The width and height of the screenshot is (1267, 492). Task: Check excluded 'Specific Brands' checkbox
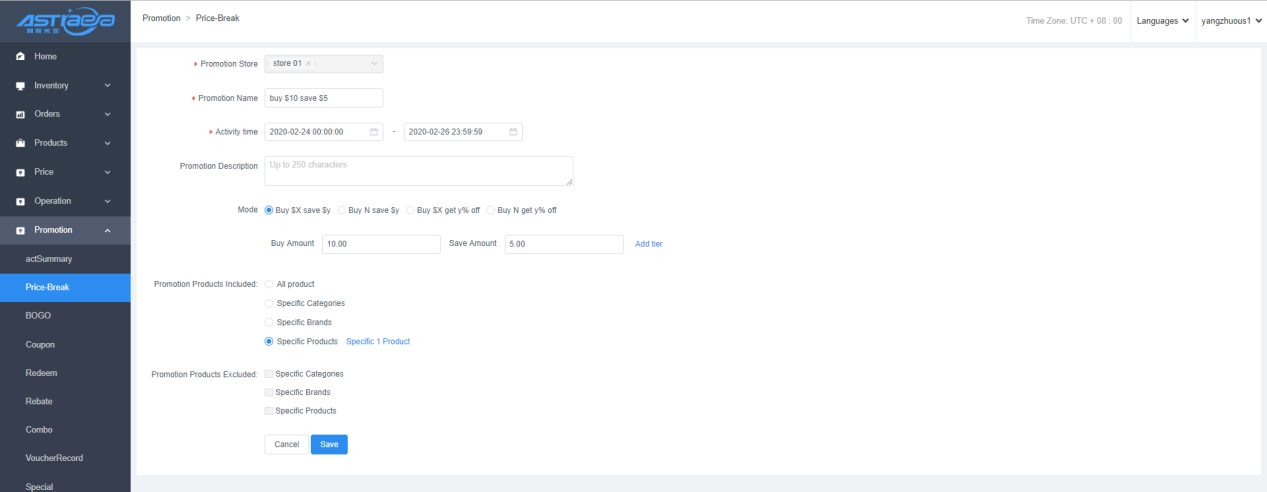coord(268,392)
